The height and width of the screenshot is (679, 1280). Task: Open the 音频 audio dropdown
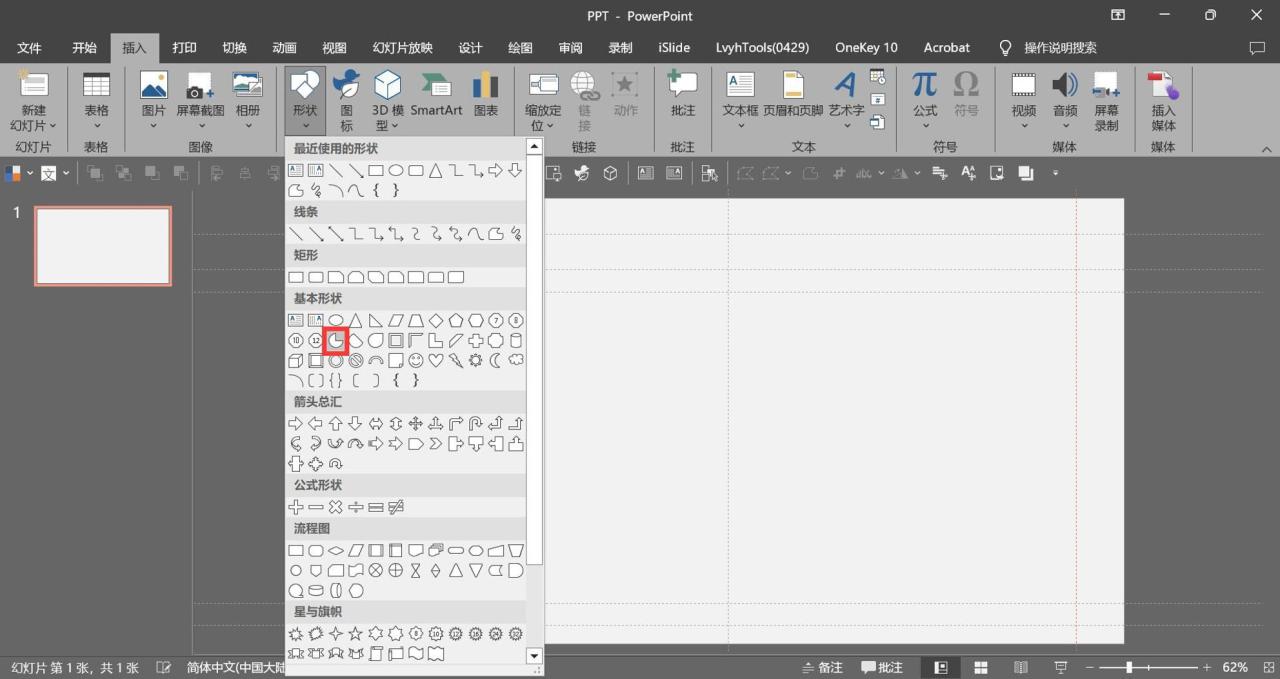(x=1065, y=126)
